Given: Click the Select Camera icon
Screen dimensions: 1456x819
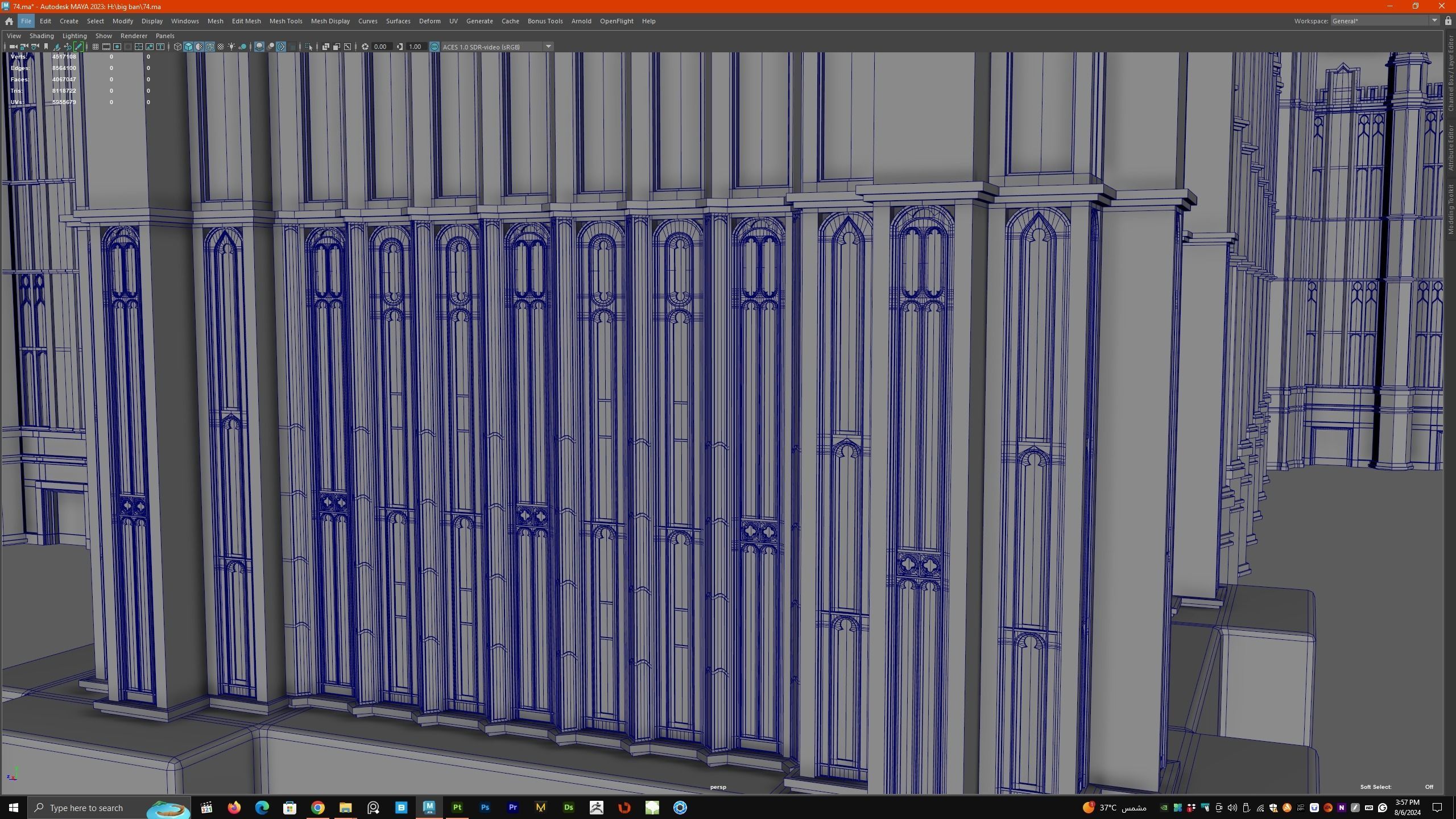Looking at the screenshot, I should tap(13, 47).
